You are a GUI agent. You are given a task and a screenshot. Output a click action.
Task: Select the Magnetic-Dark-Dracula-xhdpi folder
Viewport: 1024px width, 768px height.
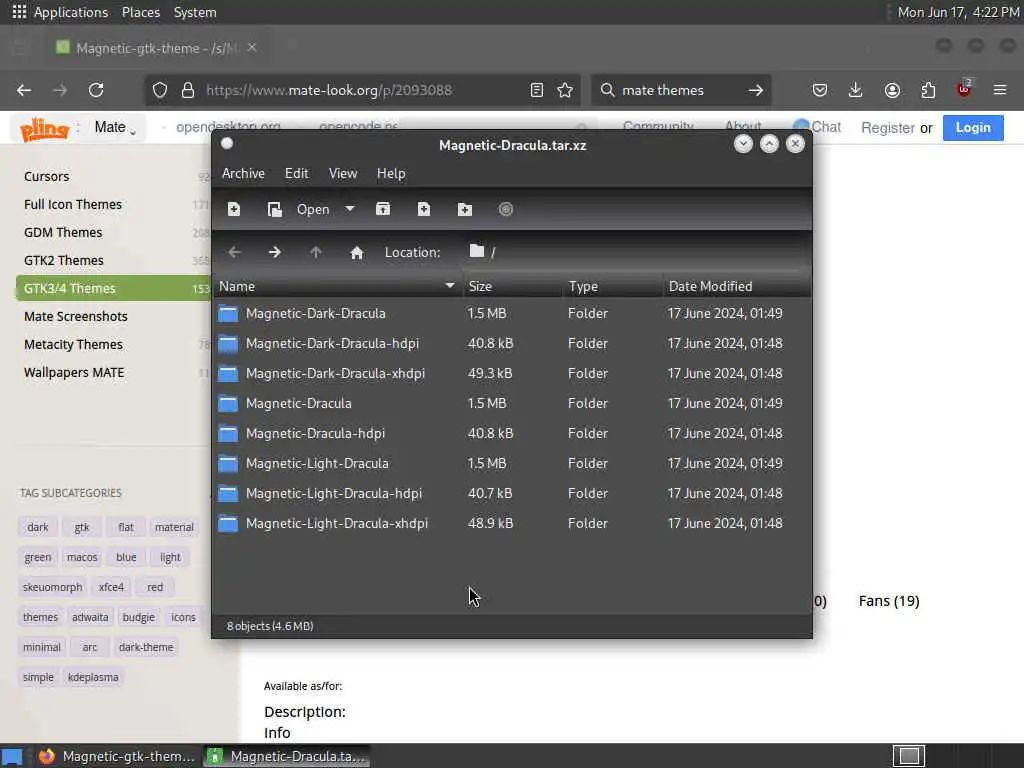pos(512,374)
